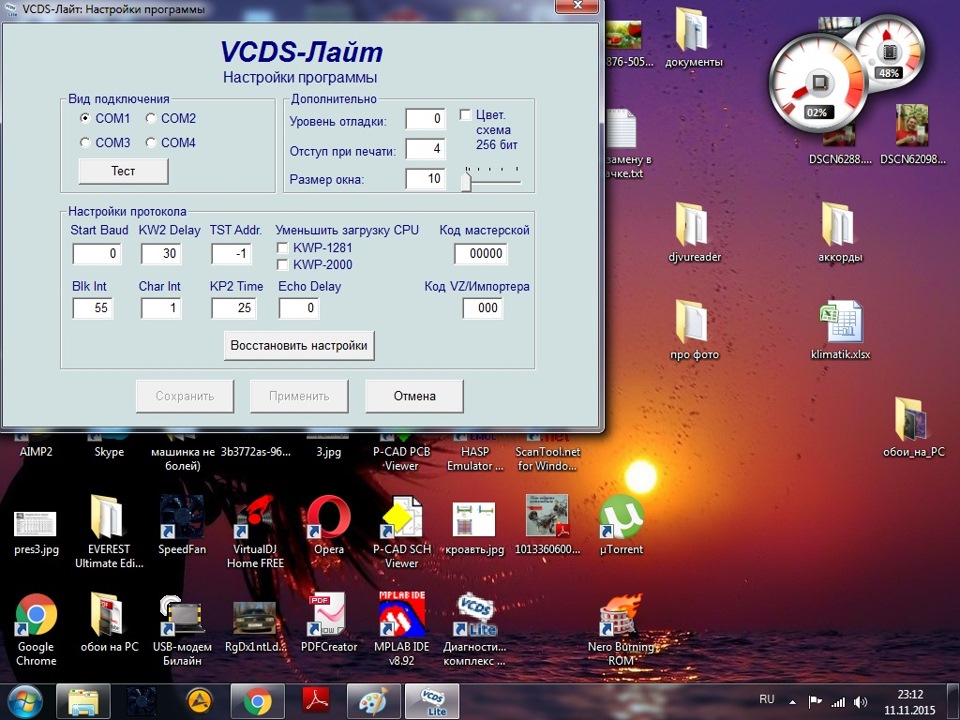Click the Код мастерской input field

point(481,253)
